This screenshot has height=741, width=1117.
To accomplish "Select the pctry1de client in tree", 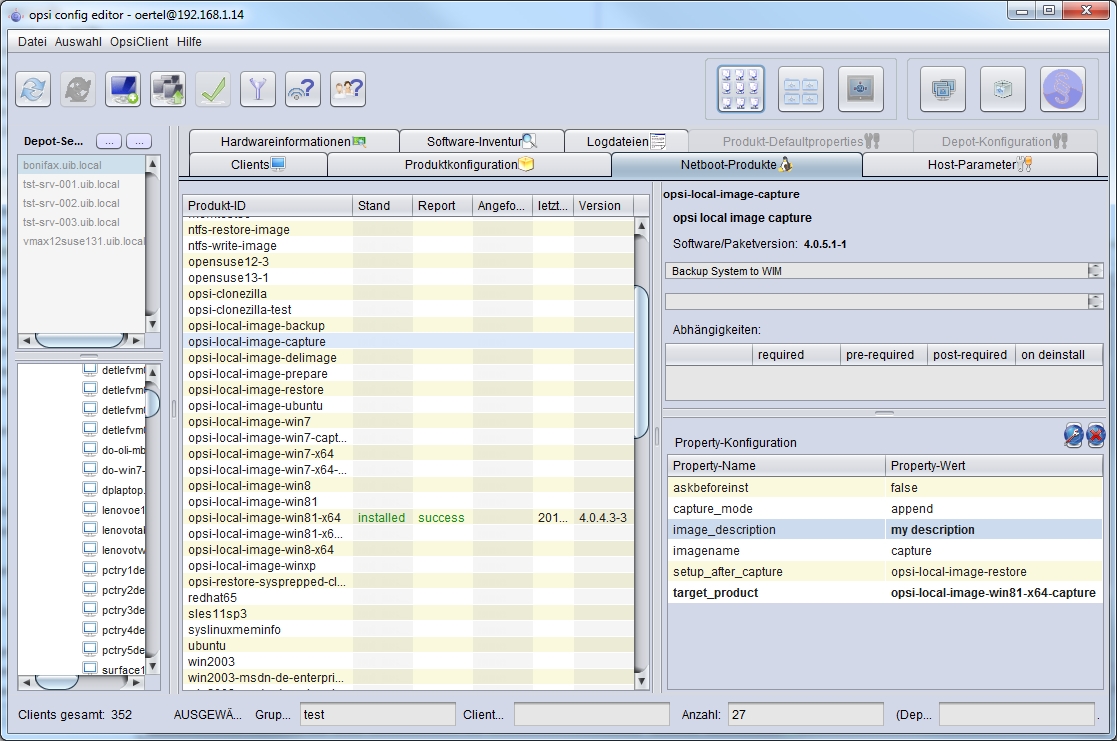I will point(114,570).
